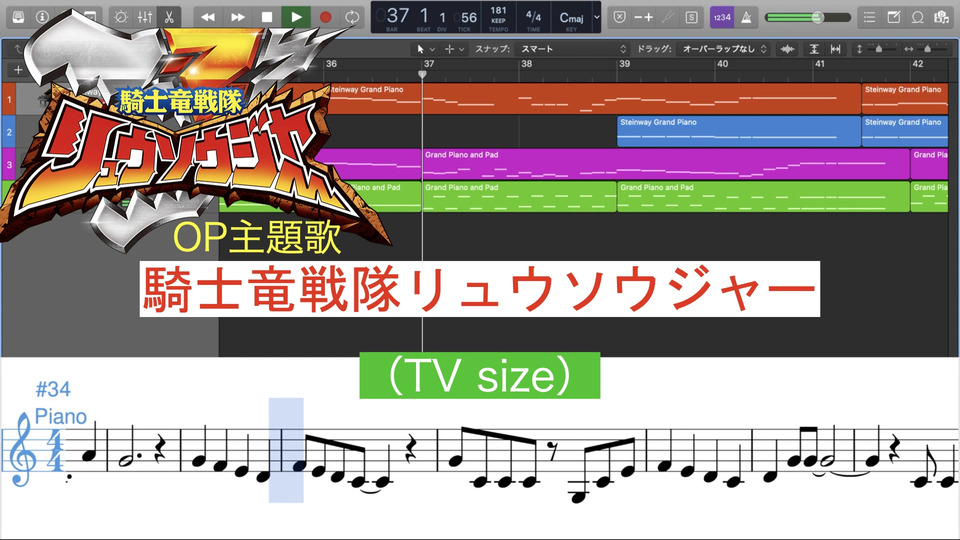This screenshot has width=960, height=540.
Task: Rewind the playhead
Action: (208, 17)
